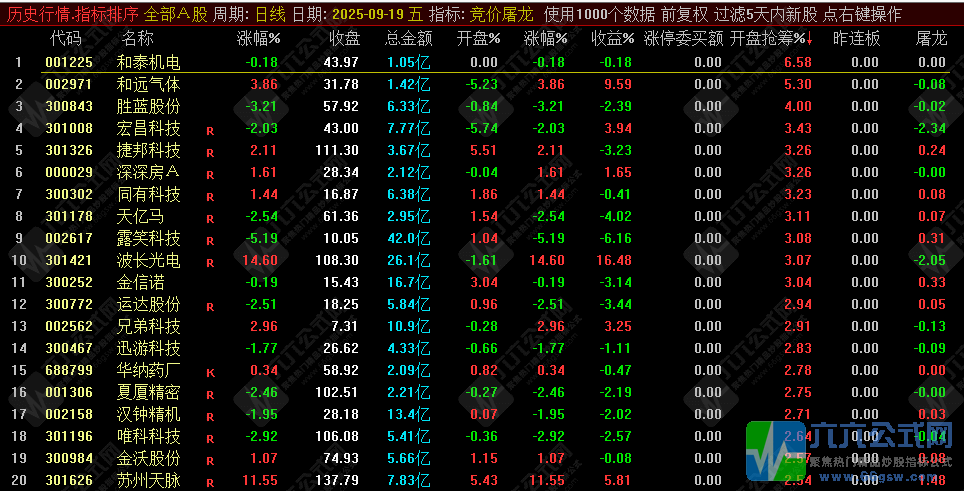
Task: Select the row for 金信诺
Action: coord(148,282)
